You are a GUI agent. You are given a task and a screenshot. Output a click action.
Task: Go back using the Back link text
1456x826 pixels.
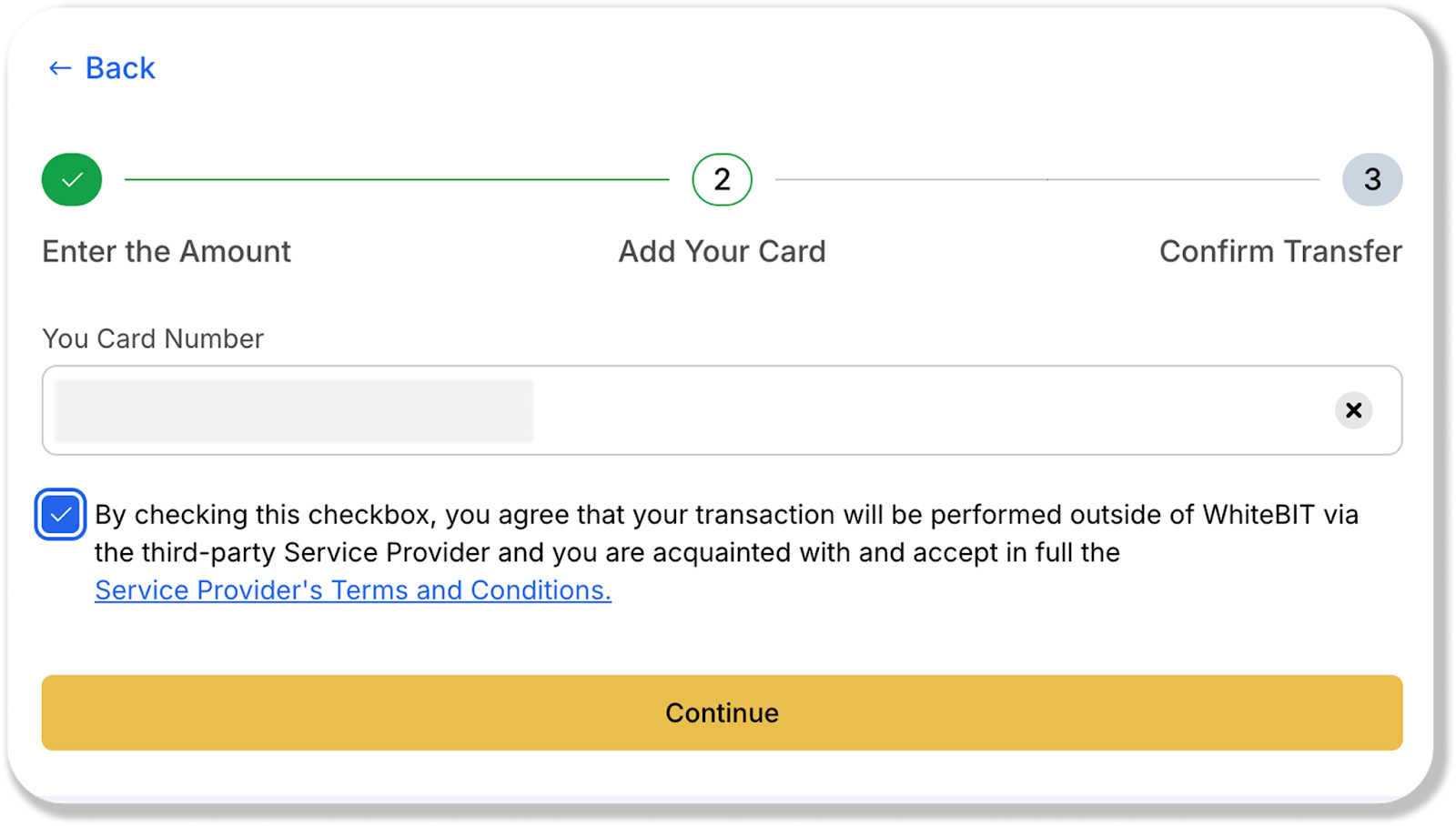[120, 68]
